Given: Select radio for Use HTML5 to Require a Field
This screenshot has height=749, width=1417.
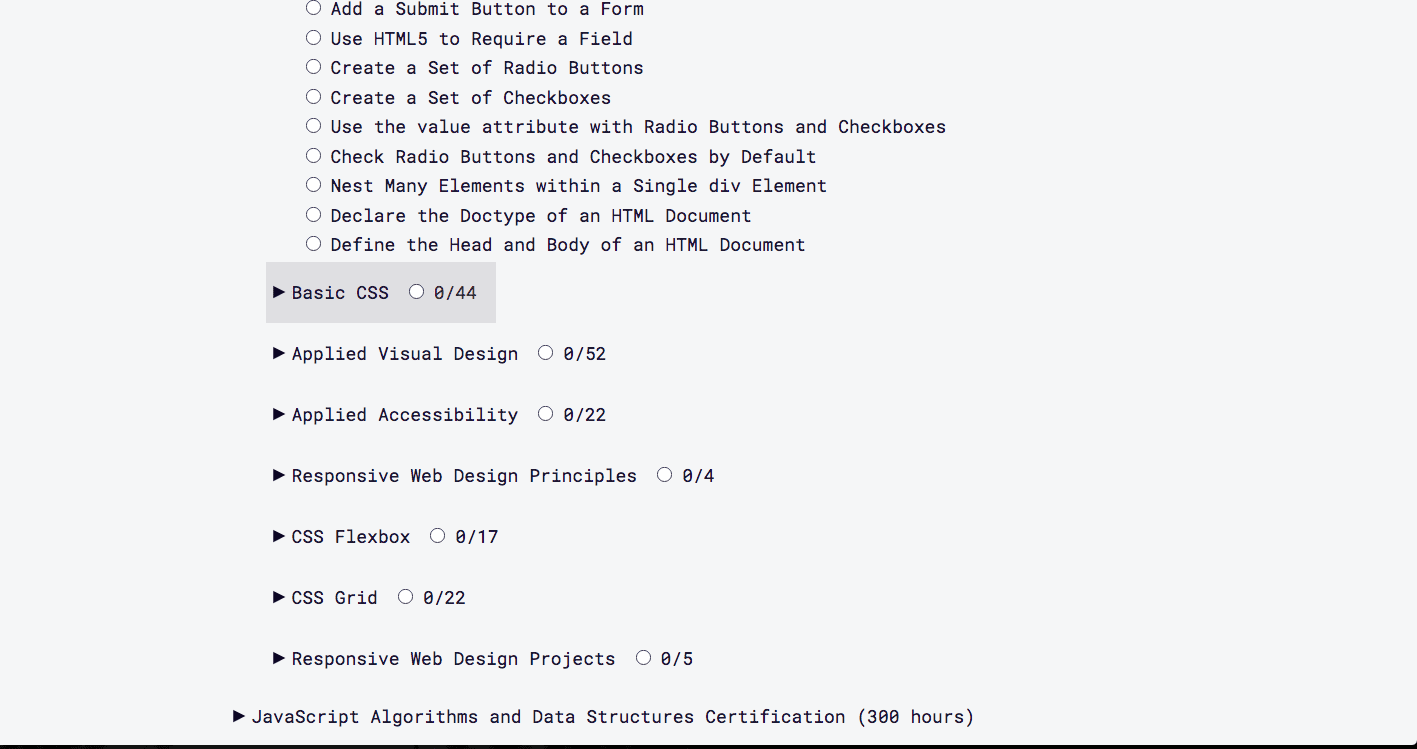Looking at the screenshot, I should 314,38.
